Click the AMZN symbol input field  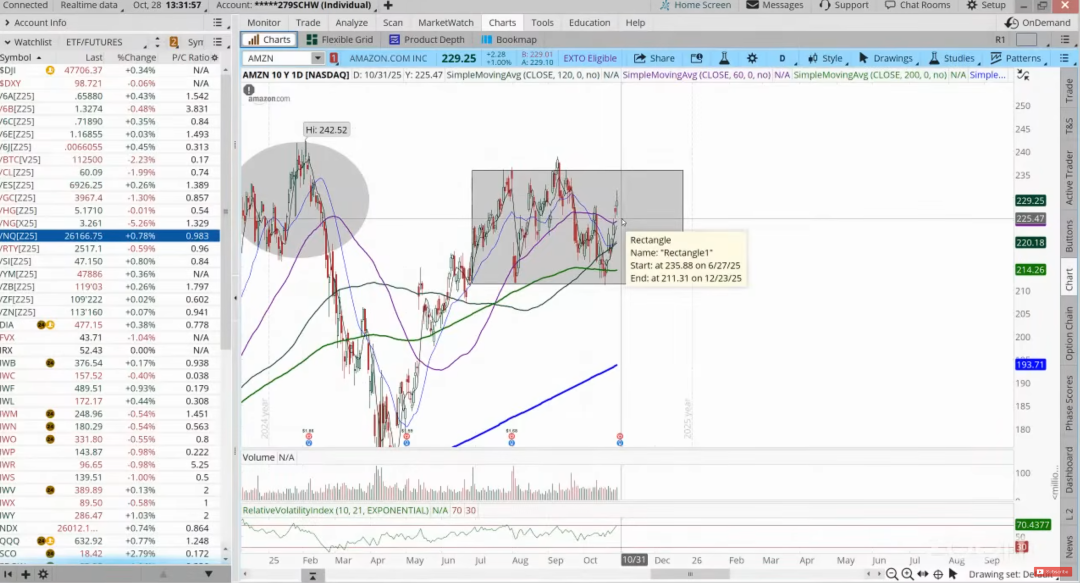click(x=277, y=59)
